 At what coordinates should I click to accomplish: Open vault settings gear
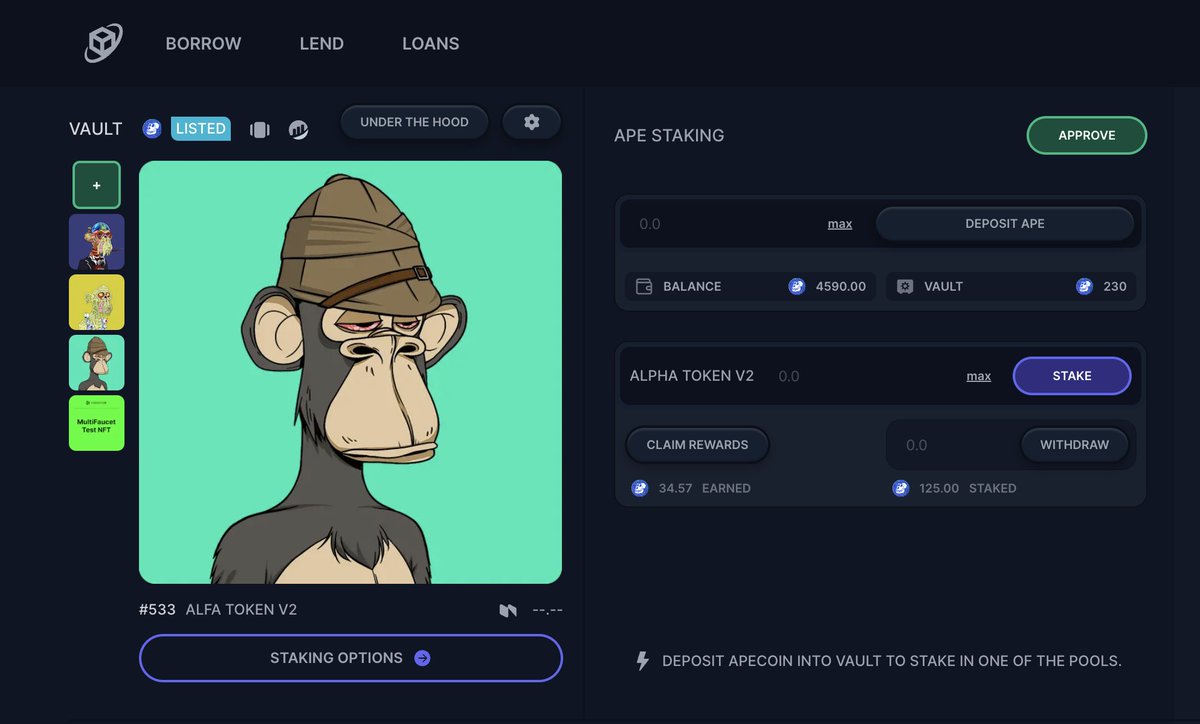[x=531, y=122]
